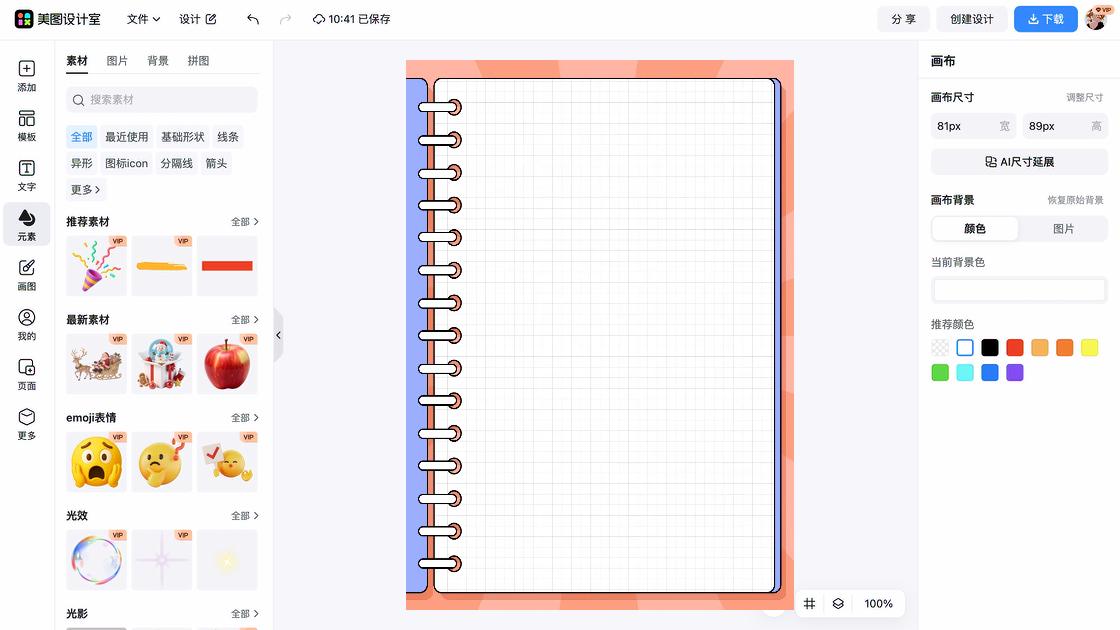Filter materials by 基础形状

pos(182,136)
